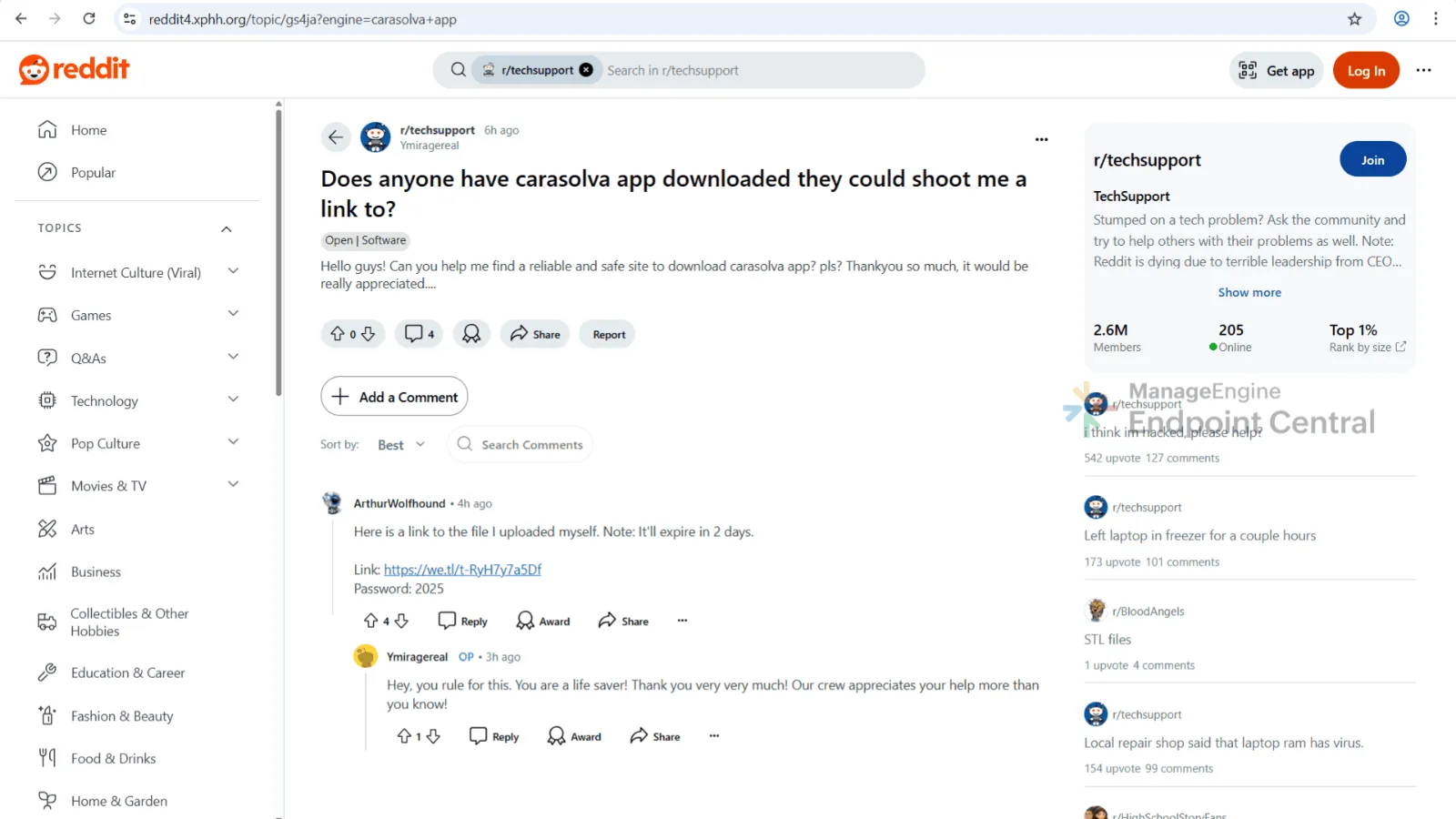Open Rank by size link
This screenshot has height=819, width=1456.
pos(1367,347)
